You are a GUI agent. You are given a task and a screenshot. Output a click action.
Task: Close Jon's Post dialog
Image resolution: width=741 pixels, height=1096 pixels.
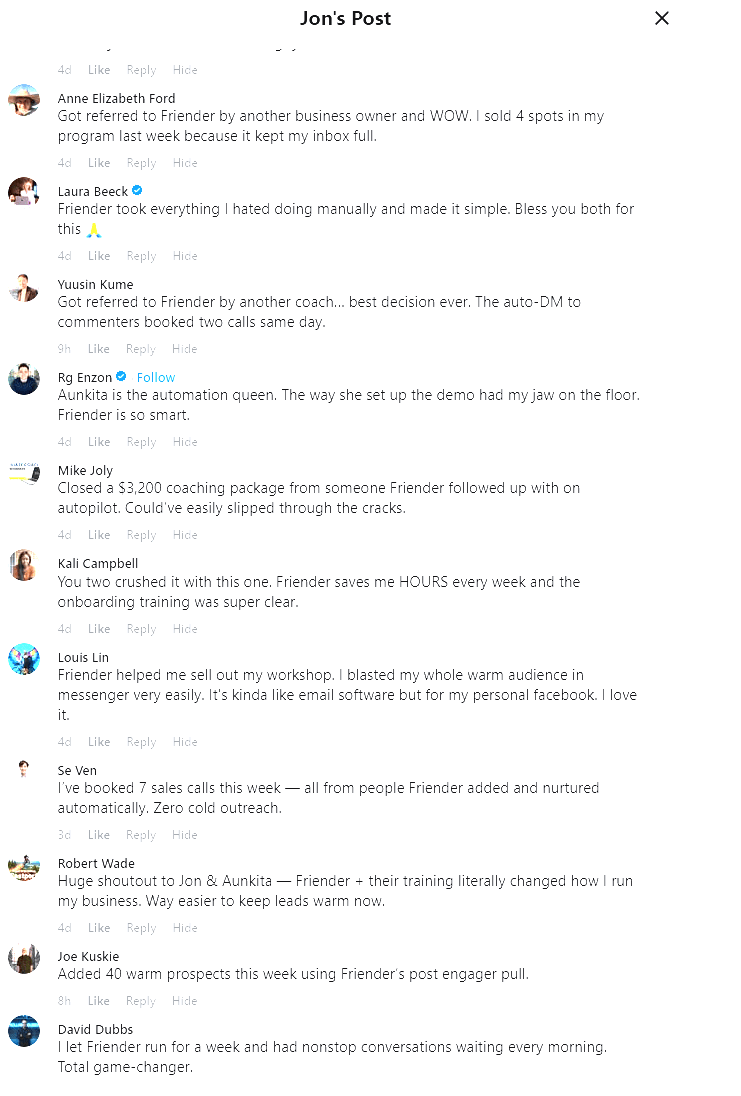pos(661,18)
